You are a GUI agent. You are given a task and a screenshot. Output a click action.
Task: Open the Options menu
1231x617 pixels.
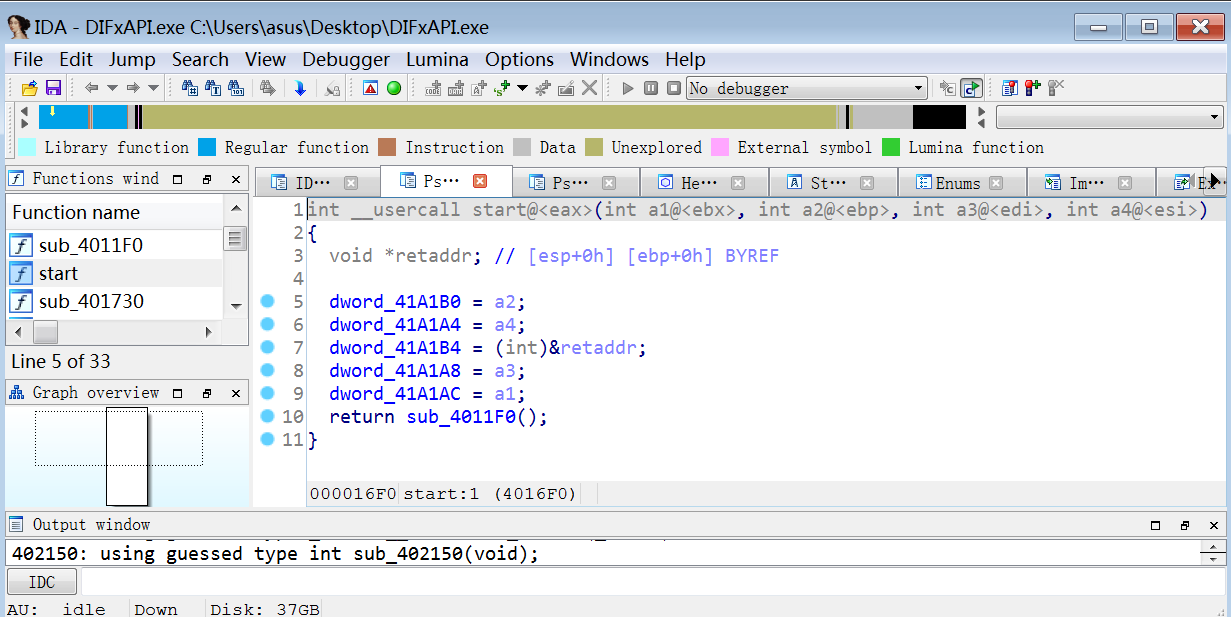(519, 59)
